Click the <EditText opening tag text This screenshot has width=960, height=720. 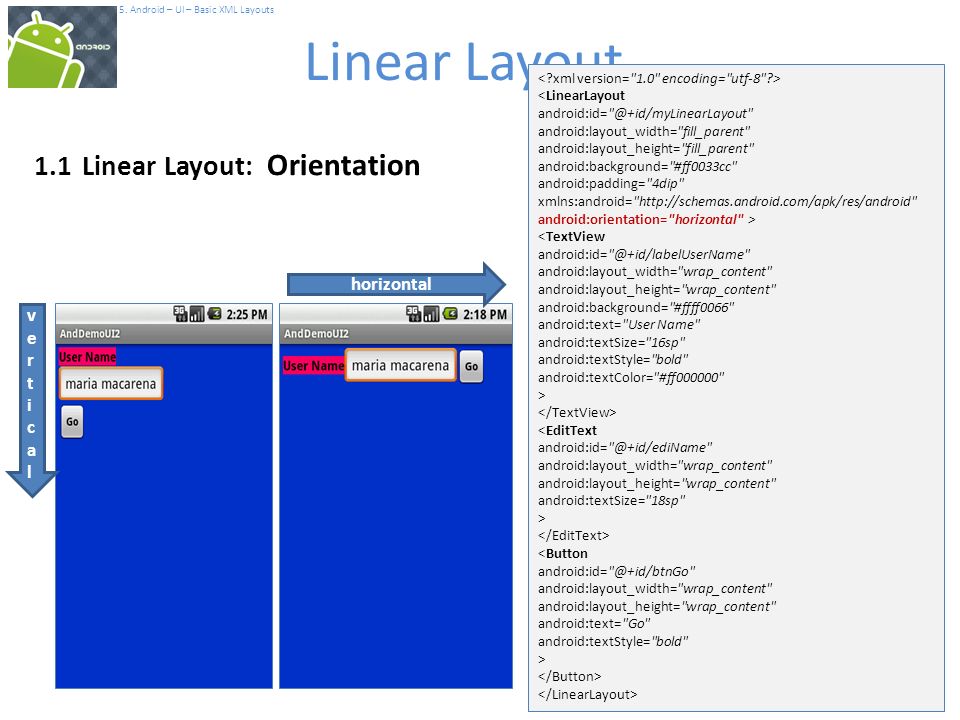[x=567, y=430]
